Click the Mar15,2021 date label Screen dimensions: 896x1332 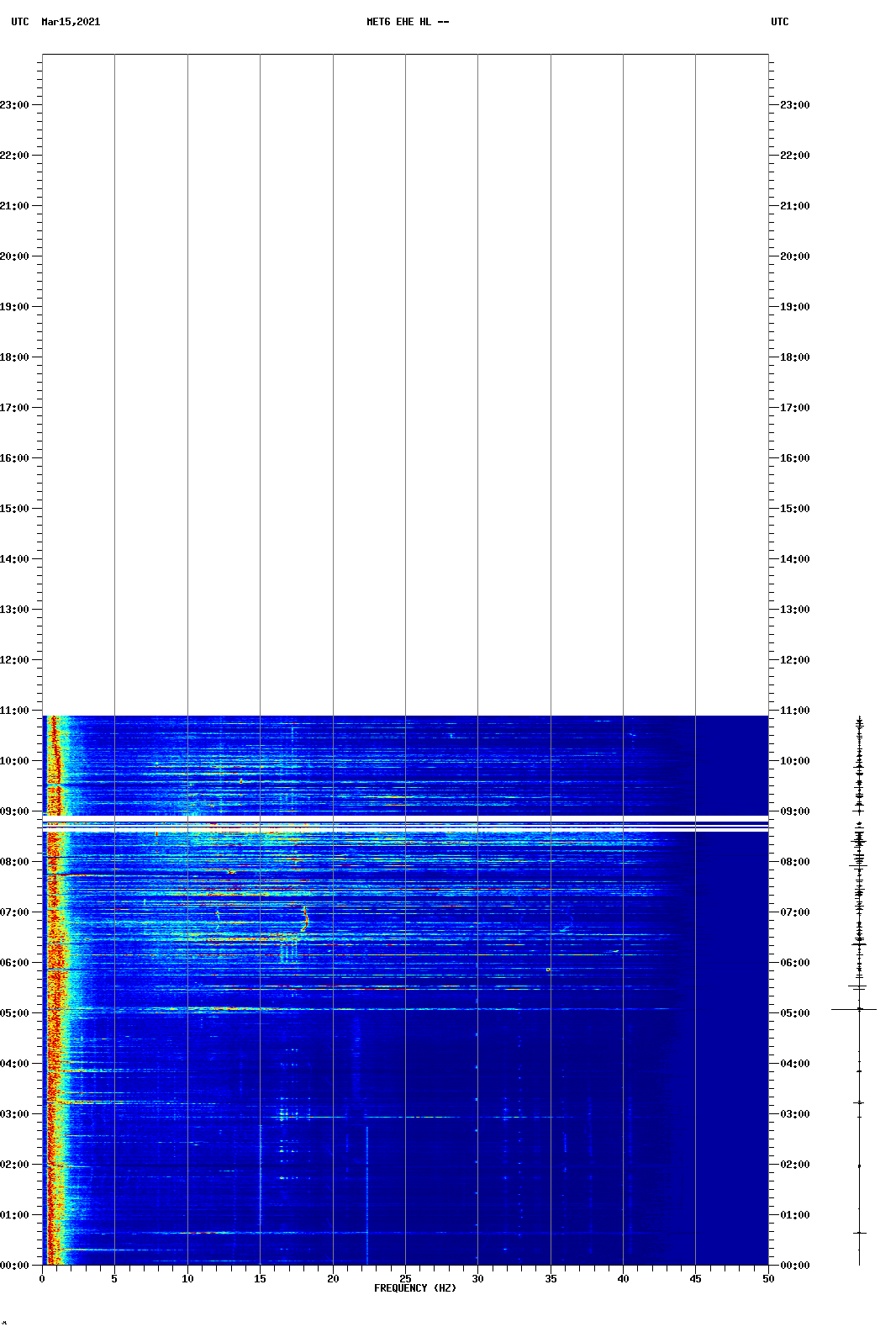point(71,22)
